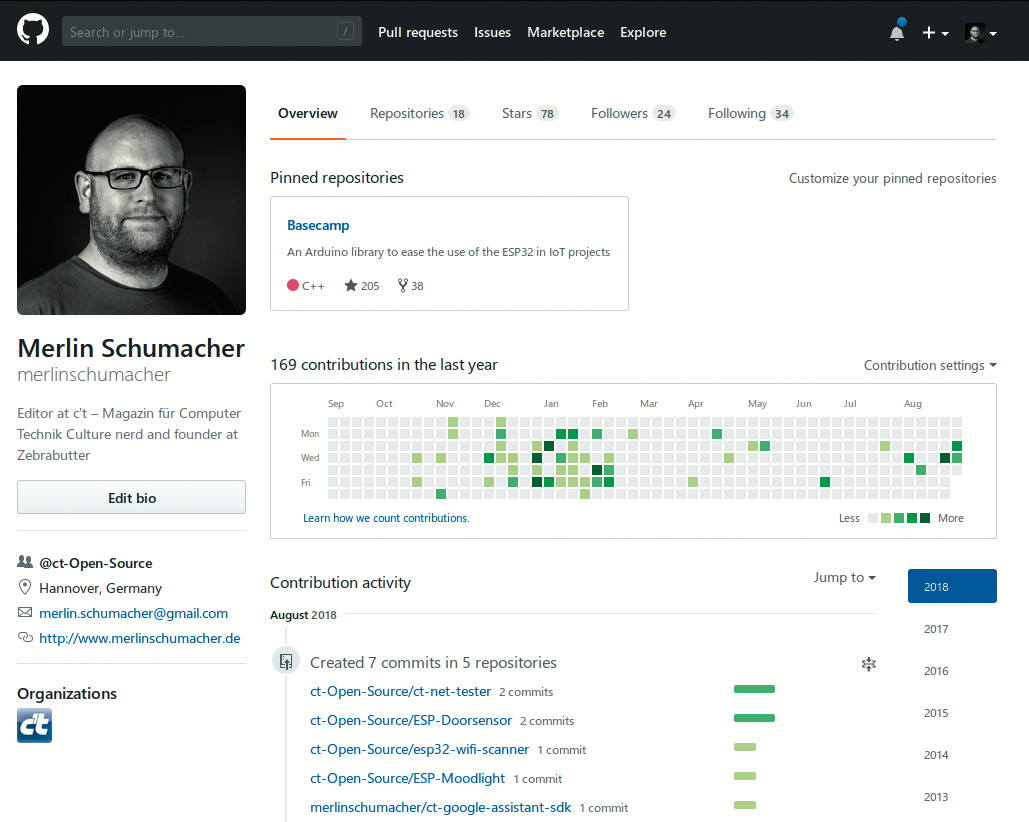Open the Jump to dropdown
Screen dimensions: 1029x822
coord(844,578)
